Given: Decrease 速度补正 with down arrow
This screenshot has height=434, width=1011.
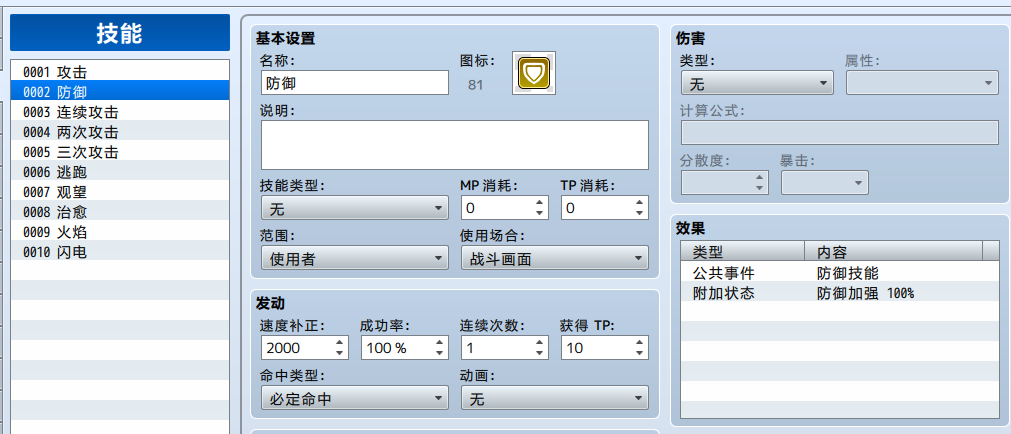Looking at the screenshot, I should [x=339, y=353].
